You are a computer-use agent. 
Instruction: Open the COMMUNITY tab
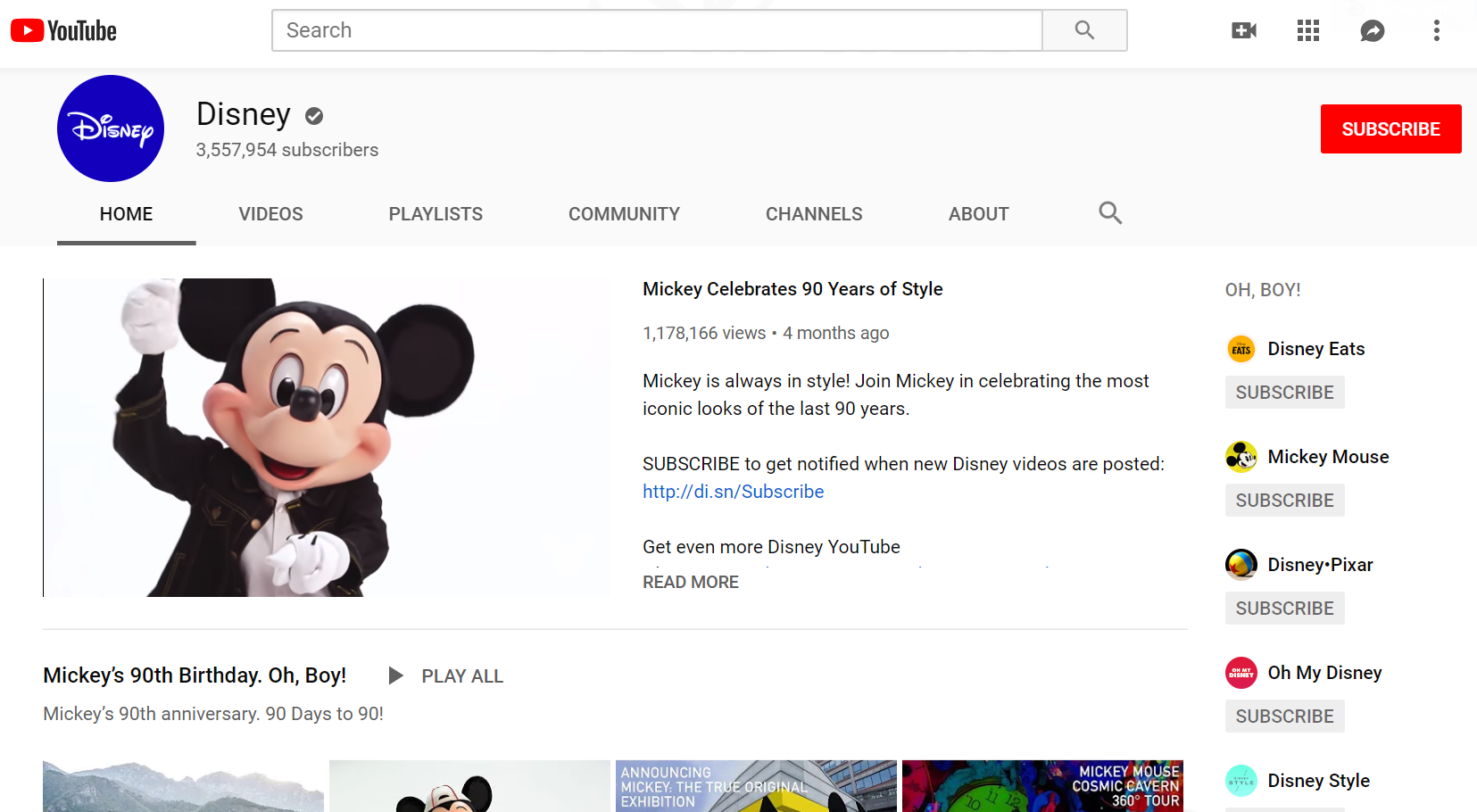[624, 214]
